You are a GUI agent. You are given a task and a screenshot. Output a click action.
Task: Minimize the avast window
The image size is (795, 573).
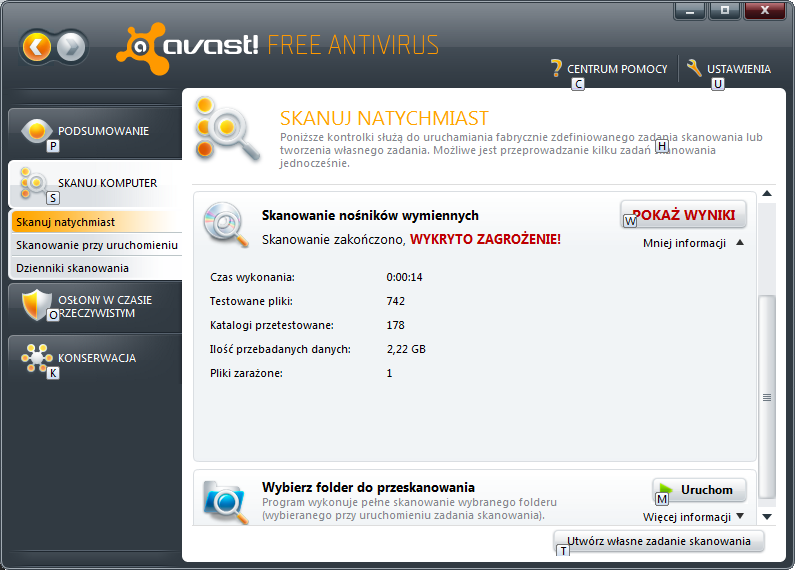point(690,11)
